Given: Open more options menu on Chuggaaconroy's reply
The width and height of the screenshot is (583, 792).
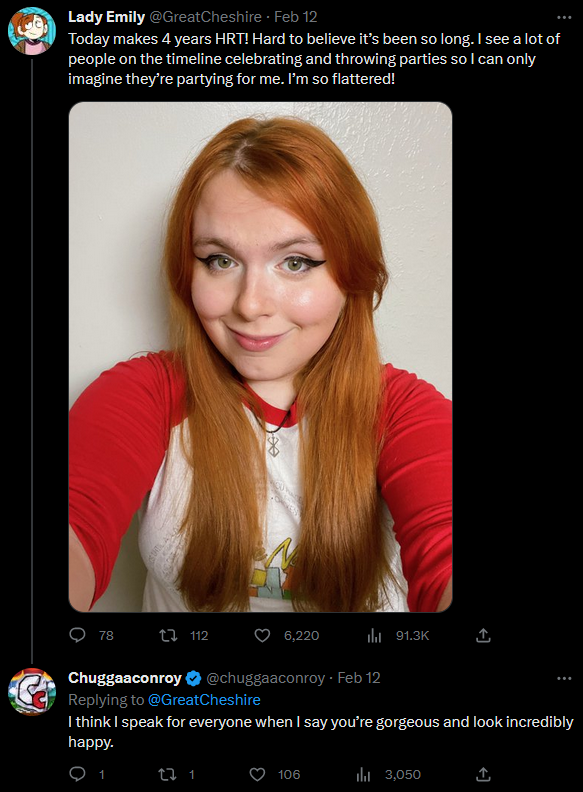Looking at the screenshot, I should point(564,678).
